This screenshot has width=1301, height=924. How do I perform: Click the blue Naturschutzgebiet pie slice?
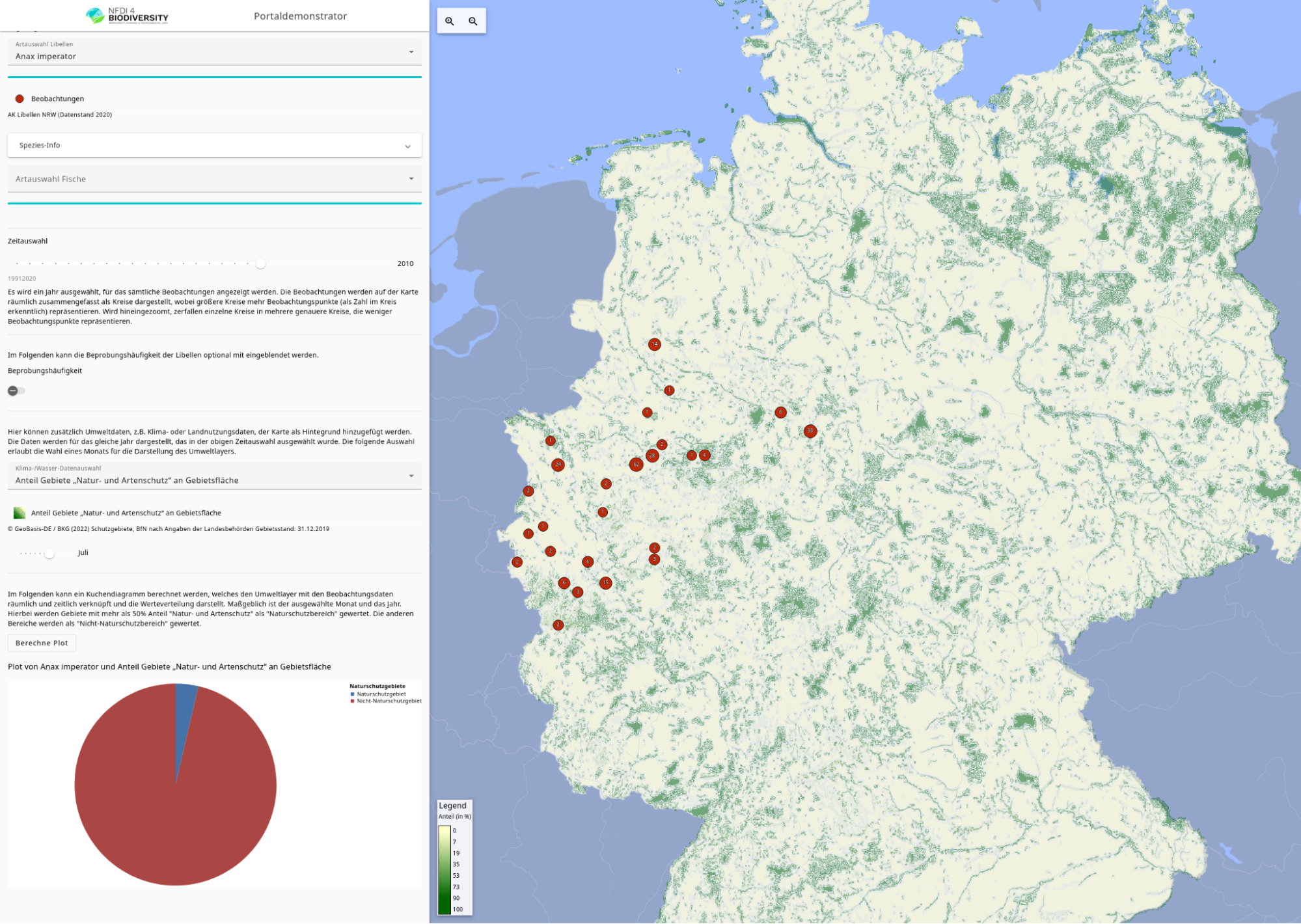point(185,716)
